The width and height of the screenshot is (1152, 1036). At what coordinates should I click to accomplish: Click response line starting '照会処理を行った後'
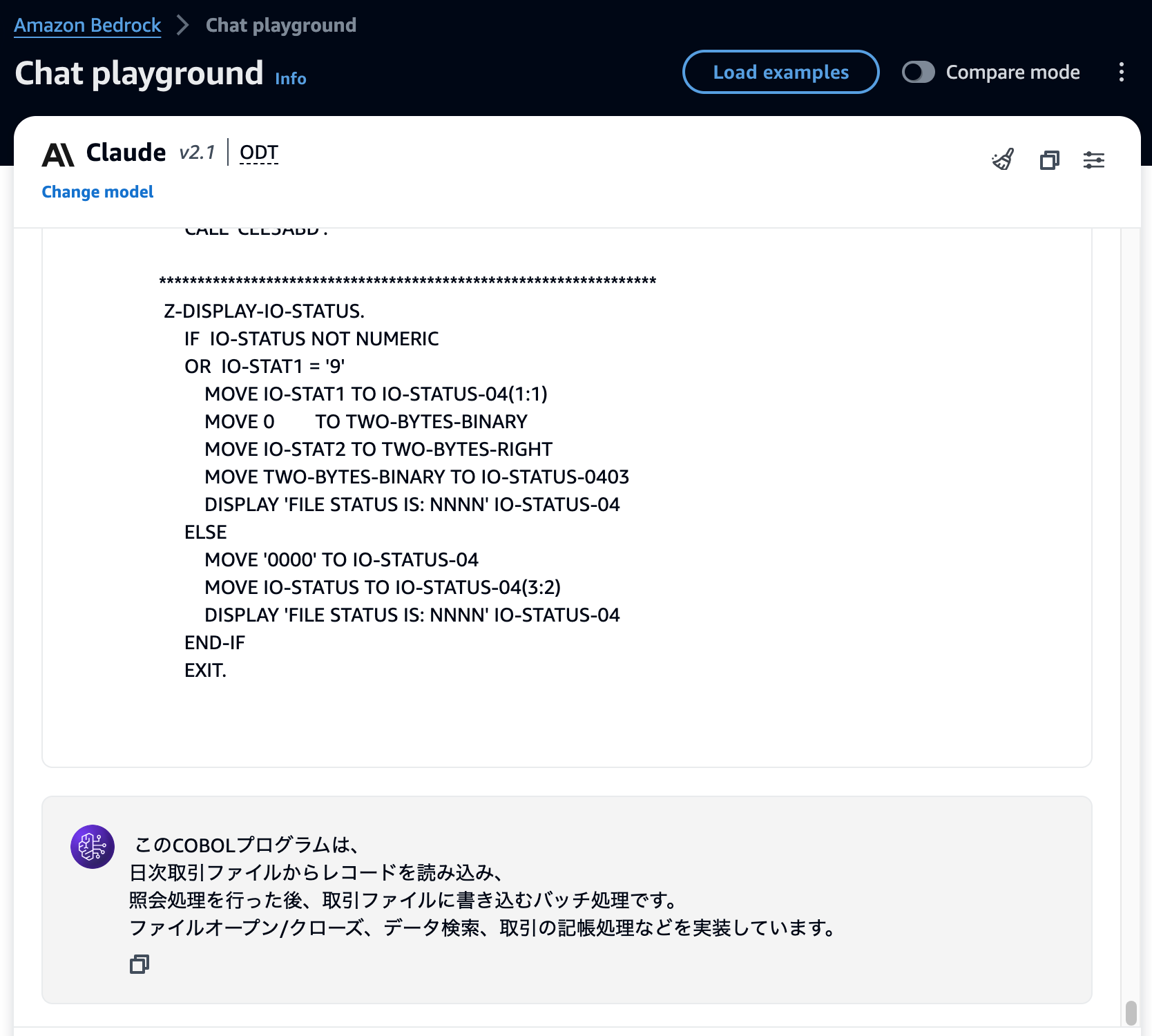pos(403,900)
